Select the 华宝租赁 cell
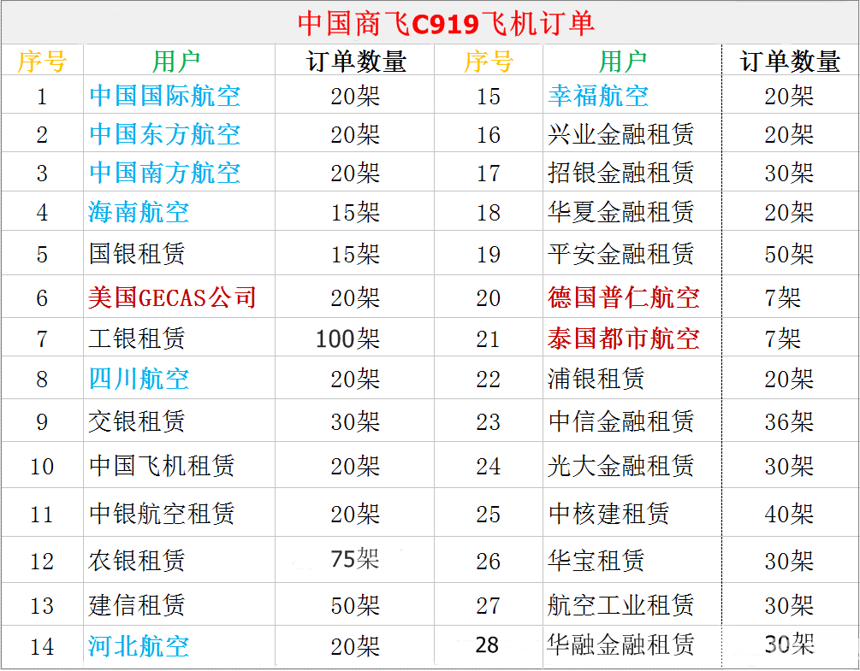This screenshot has height=671, width=860. click(632, 560)
